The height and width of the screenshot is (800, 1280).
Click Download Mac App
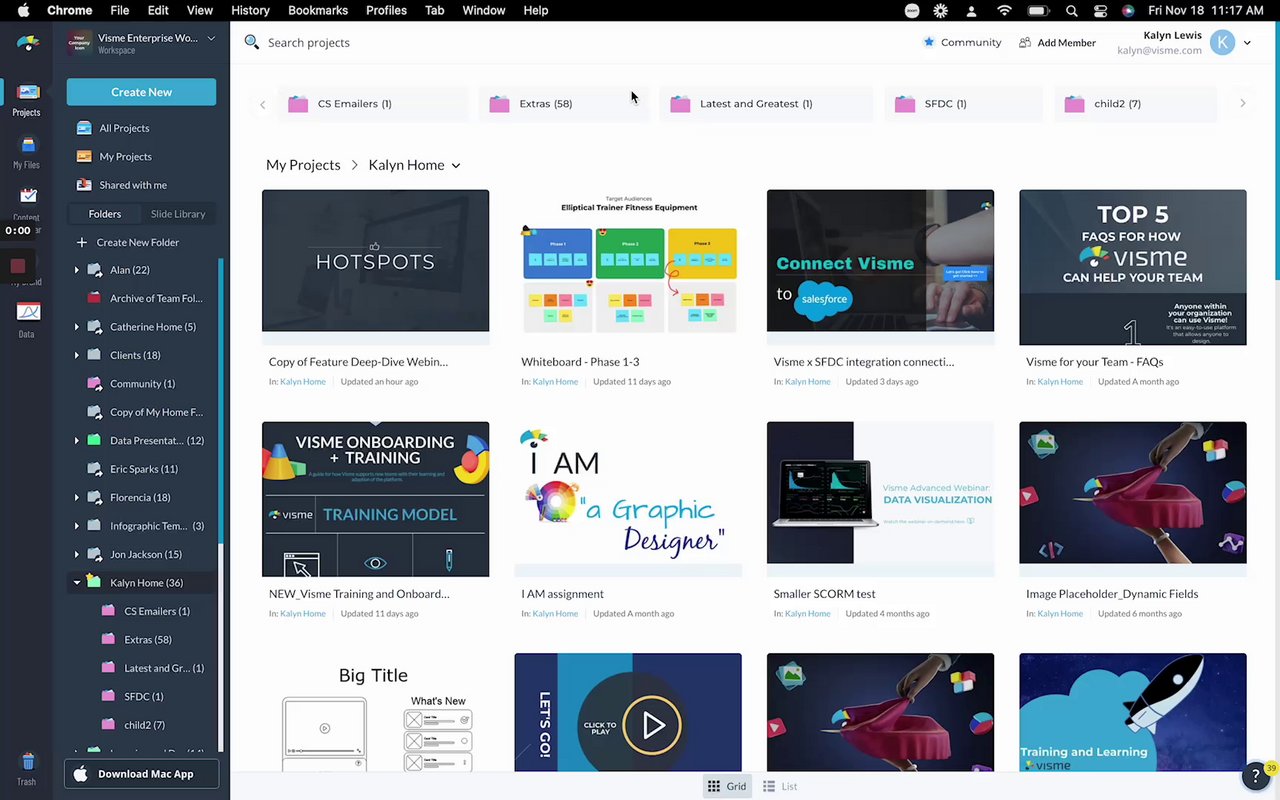click(x=141, y=774)
